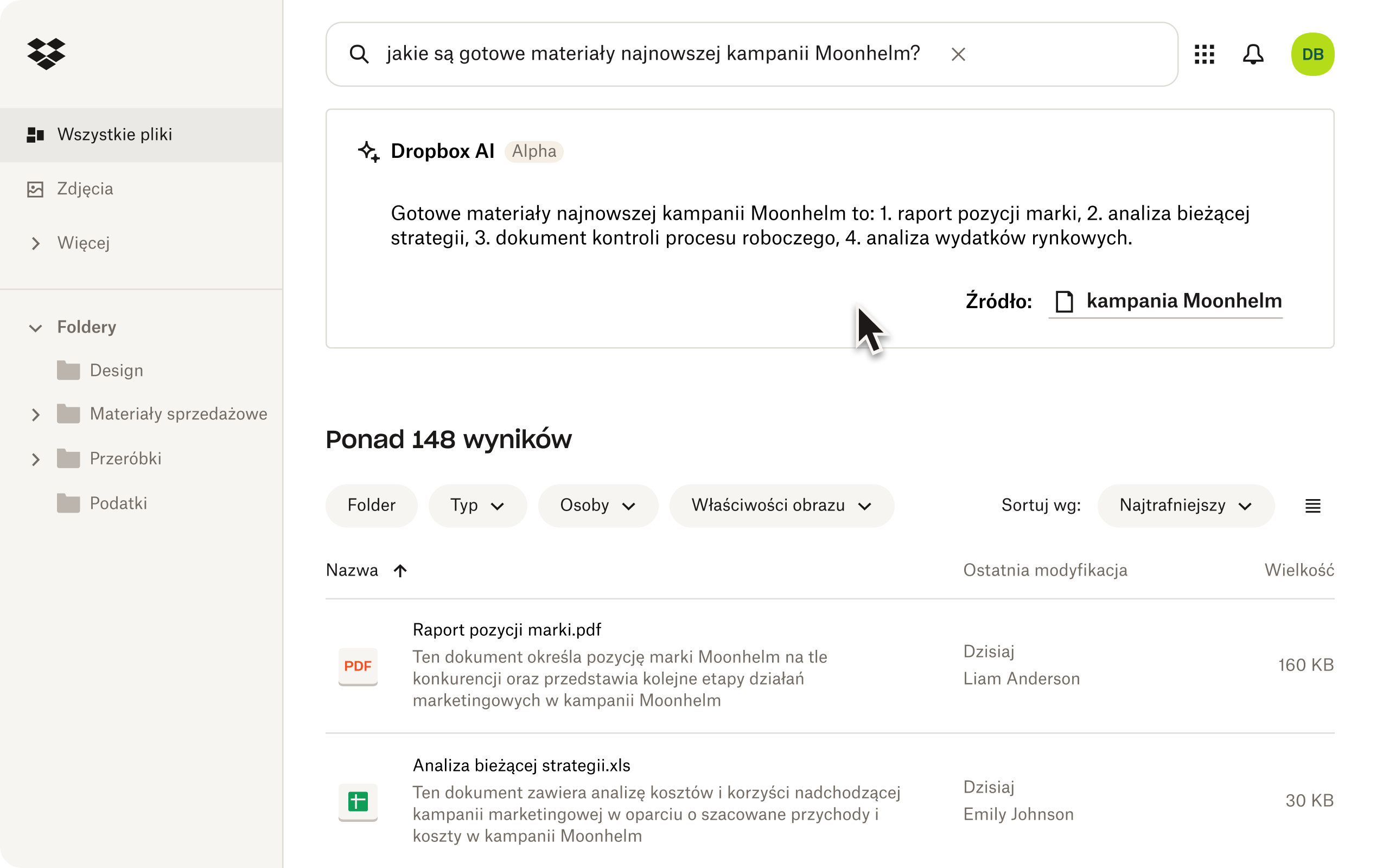
Task: Open the Typ filter dropdown
Action: coord(477,505)
